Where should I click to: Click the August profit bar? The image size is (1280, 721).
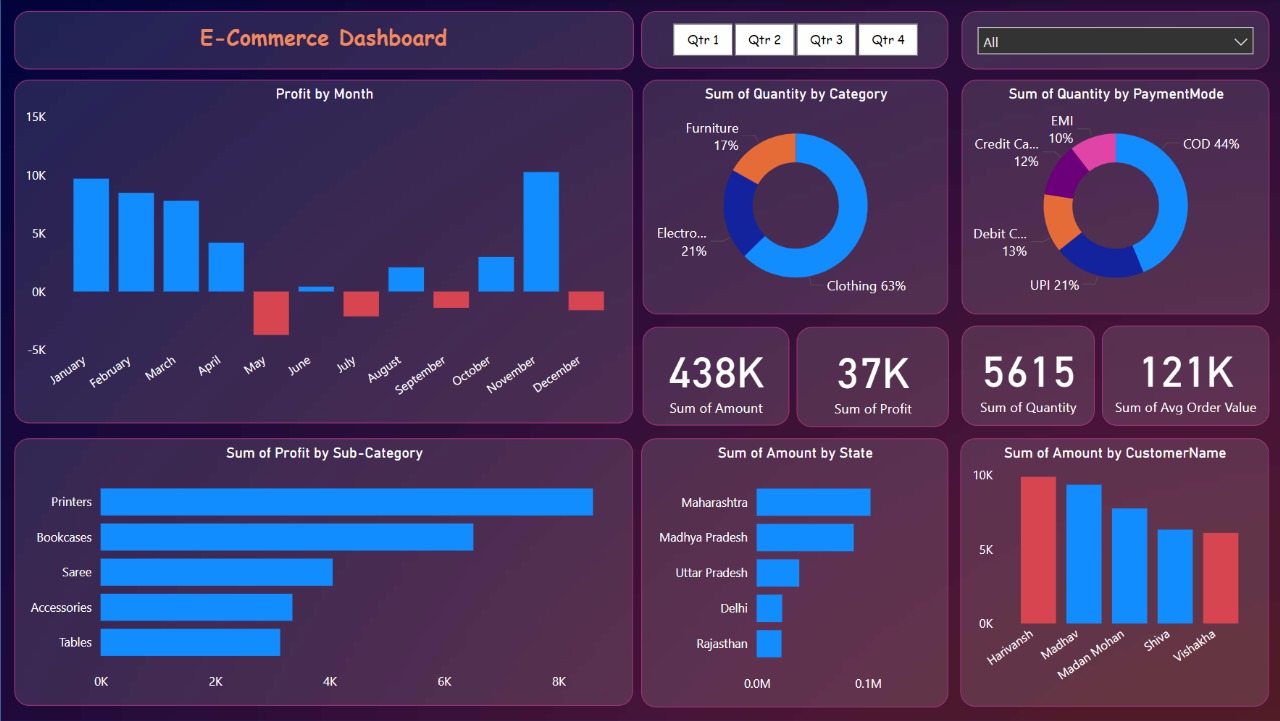[406, 279]
